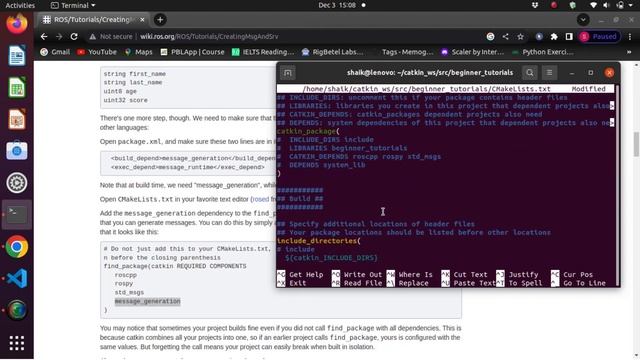Screen dimensions: 640x360
Task: Click message_generation highlighted text on wiki
Action: (147, 301)
